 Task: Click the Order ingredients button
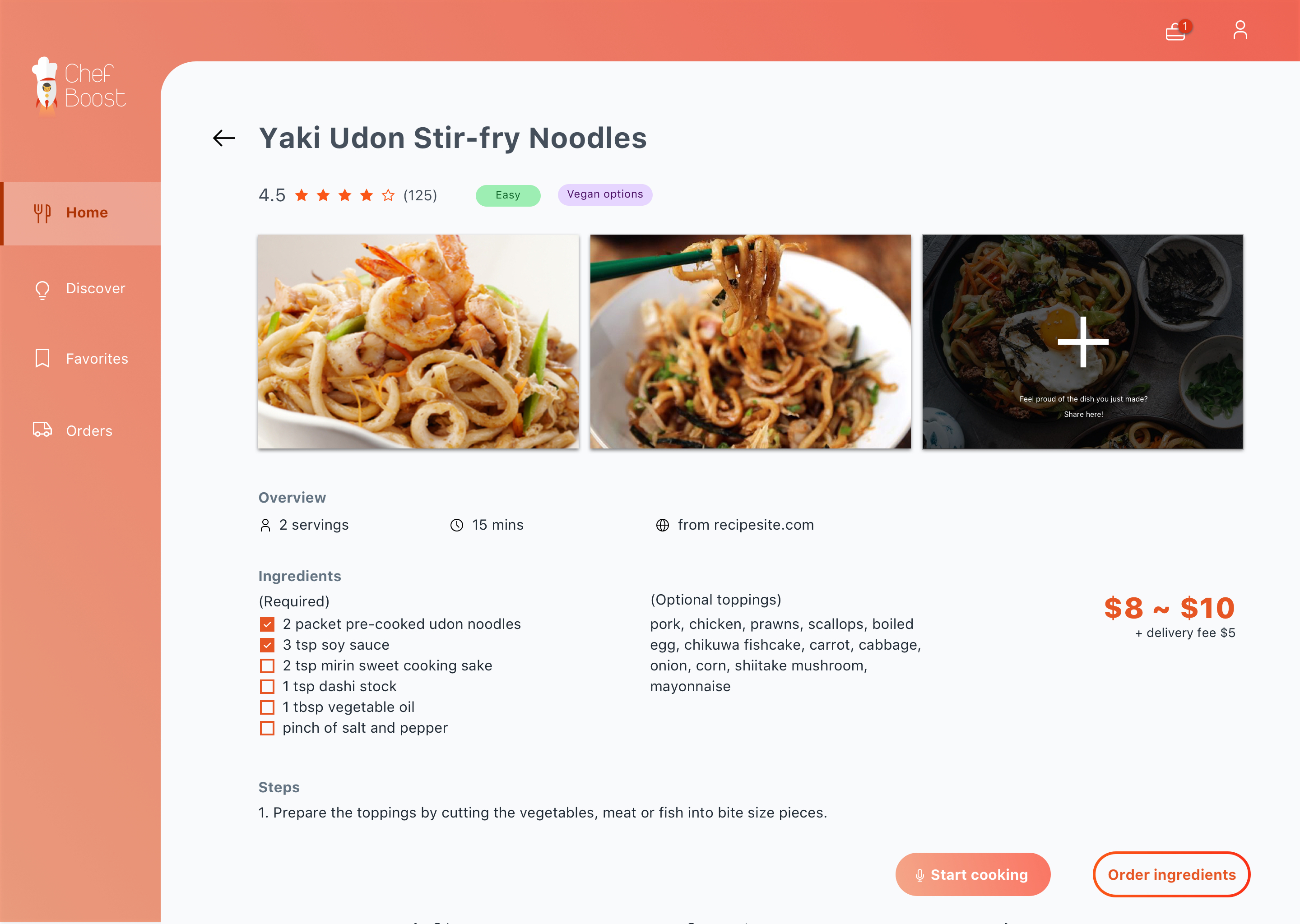point(1171,874)
